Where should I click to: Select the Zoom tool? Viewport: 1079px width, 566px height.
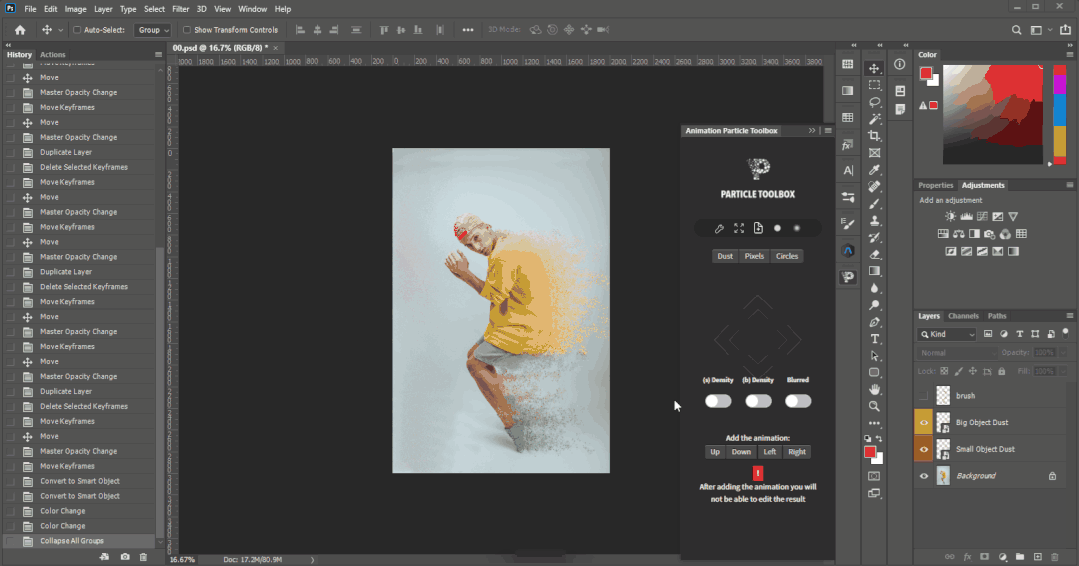(875, 407)
